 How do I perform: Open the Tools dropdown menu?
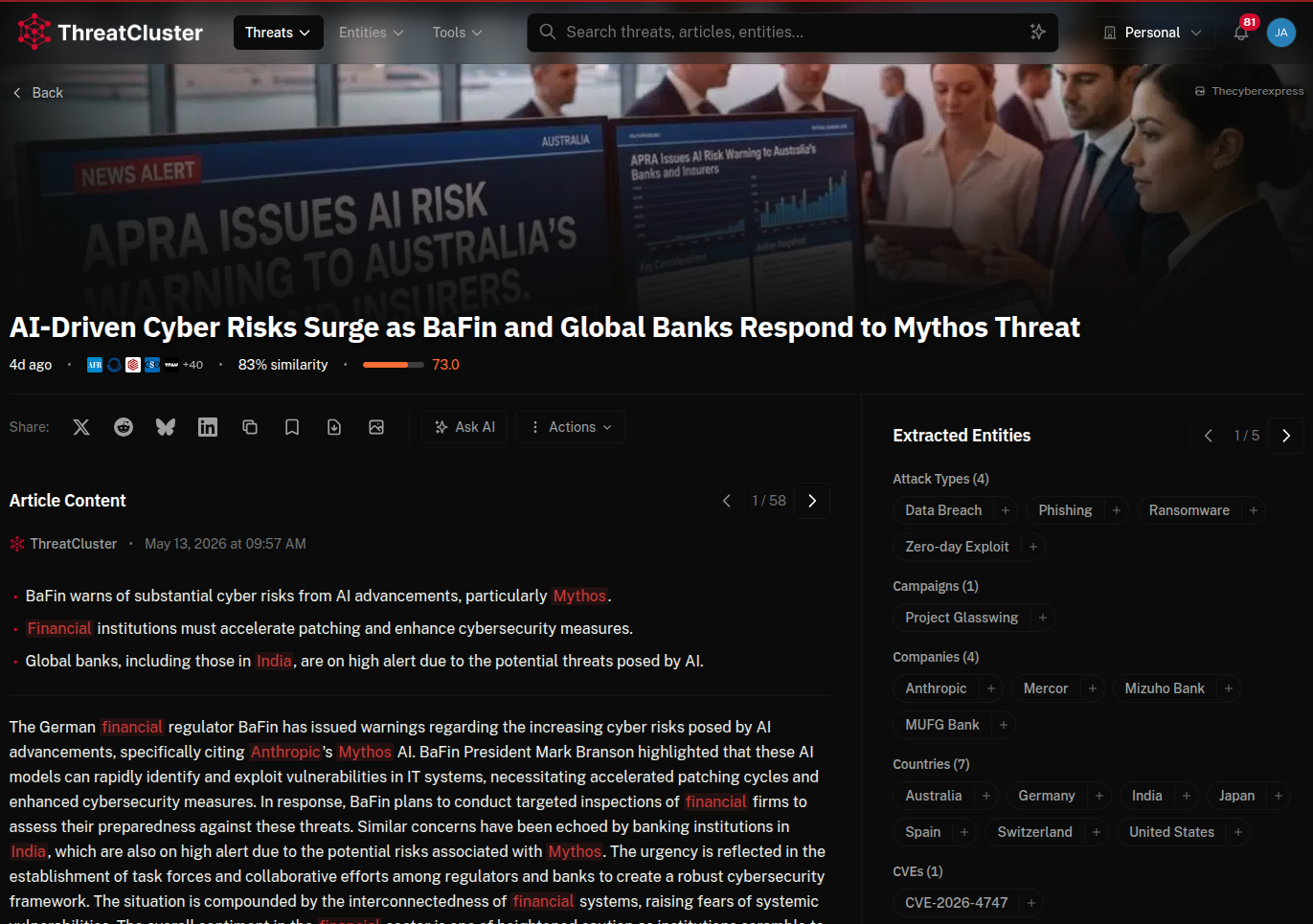pos(457,33)
